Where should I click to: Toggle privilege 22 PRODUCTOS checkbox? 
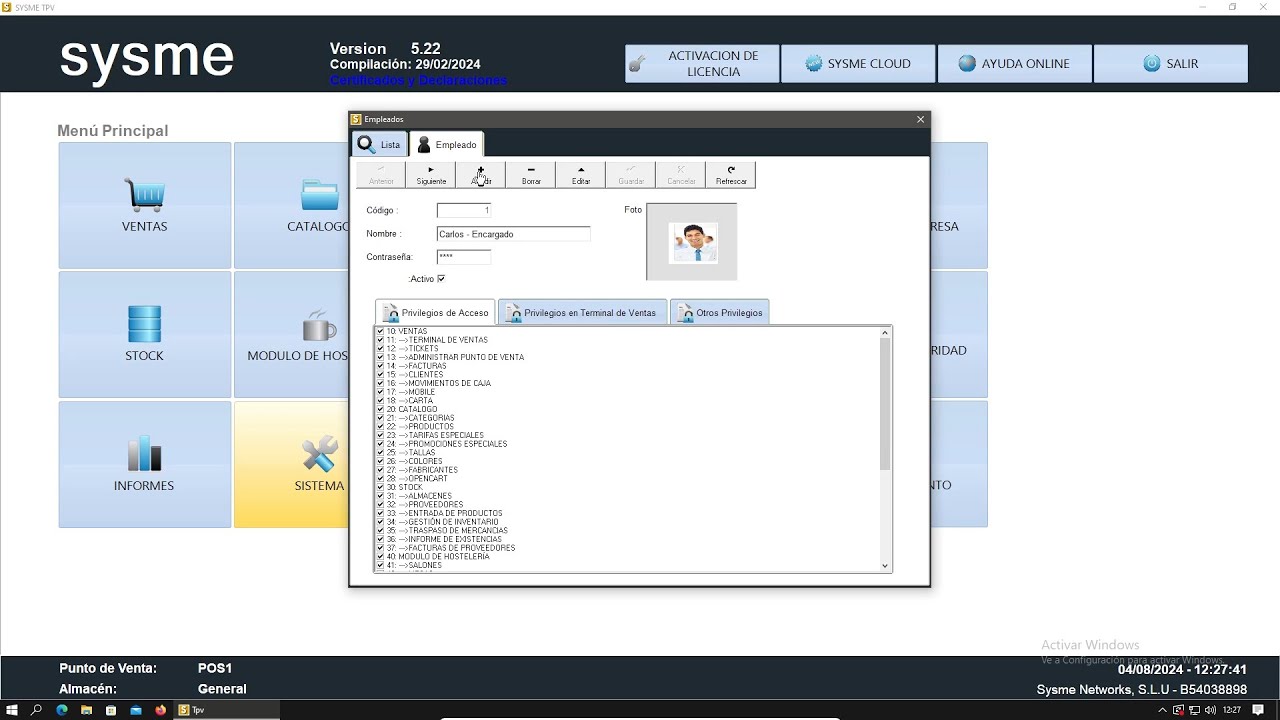(x=380, y=427)
